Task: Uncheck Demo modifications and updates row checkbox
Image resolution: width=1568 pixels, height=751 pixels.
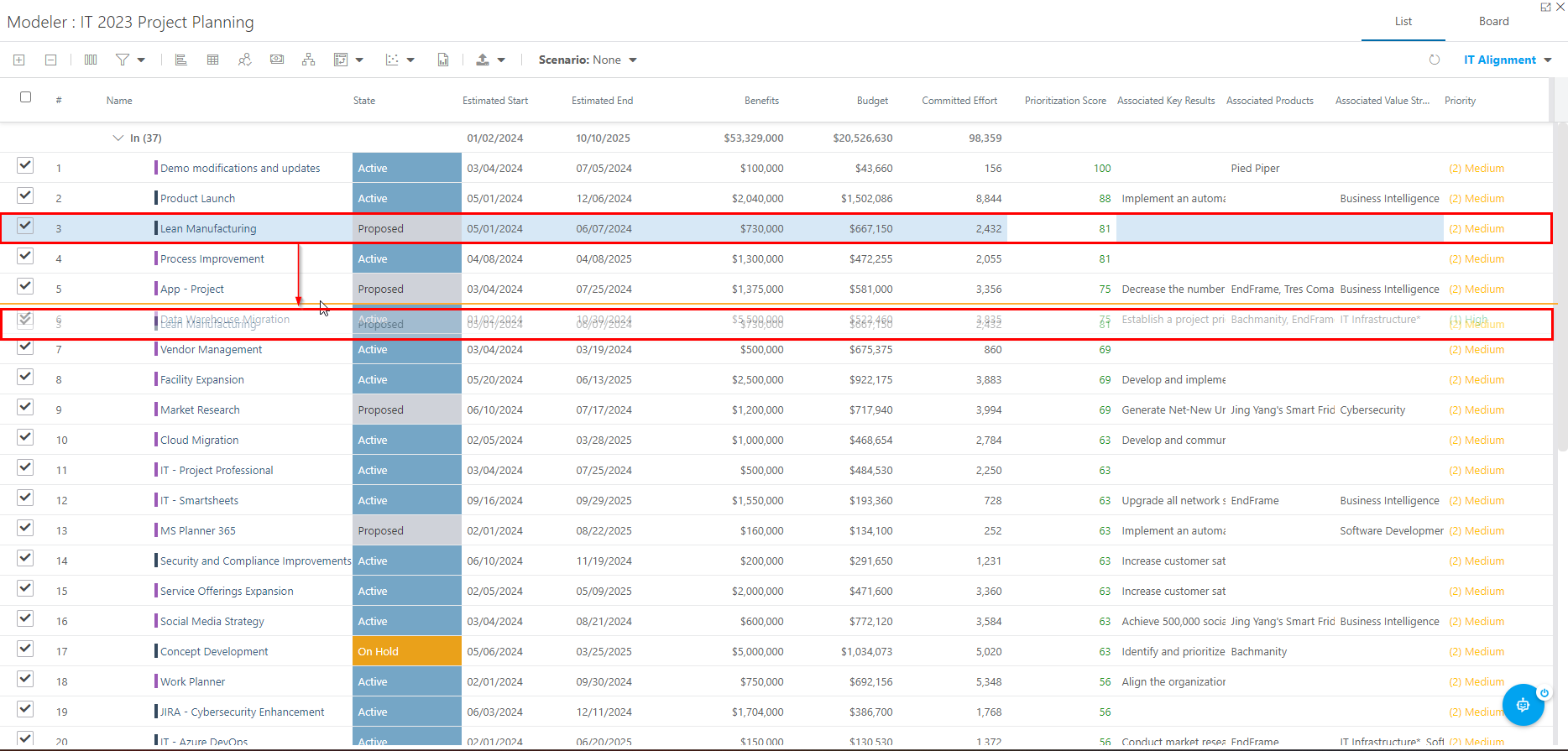Action: (25, 165)
